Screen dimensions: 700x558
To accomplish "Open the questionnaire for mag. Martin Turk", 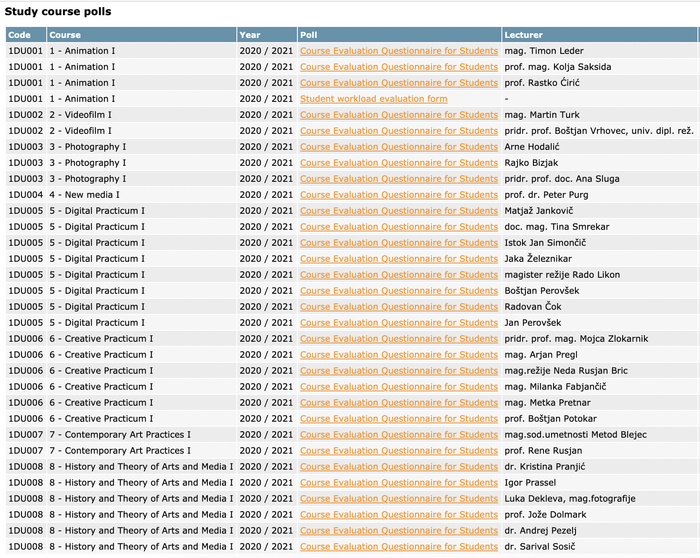I will (x=399, y=115).
